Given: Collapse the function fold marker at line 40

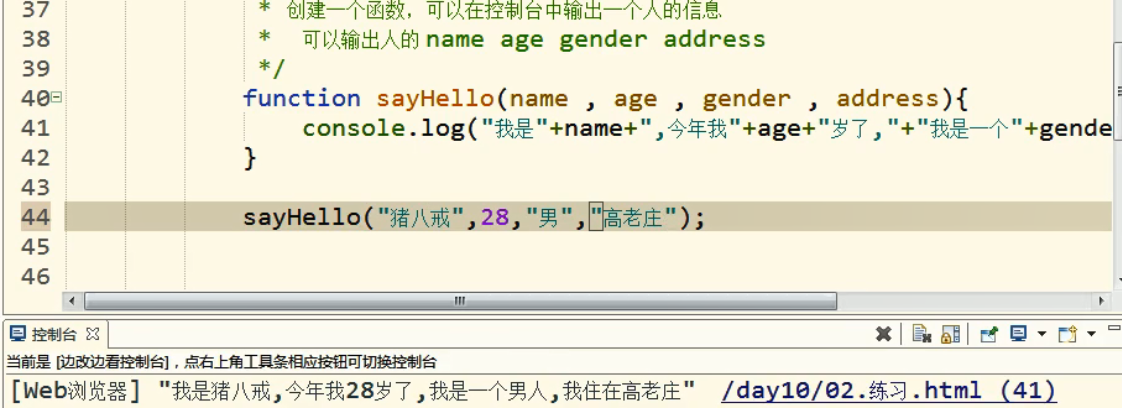Looking at the screenshot, I should (x=57, y=97).
